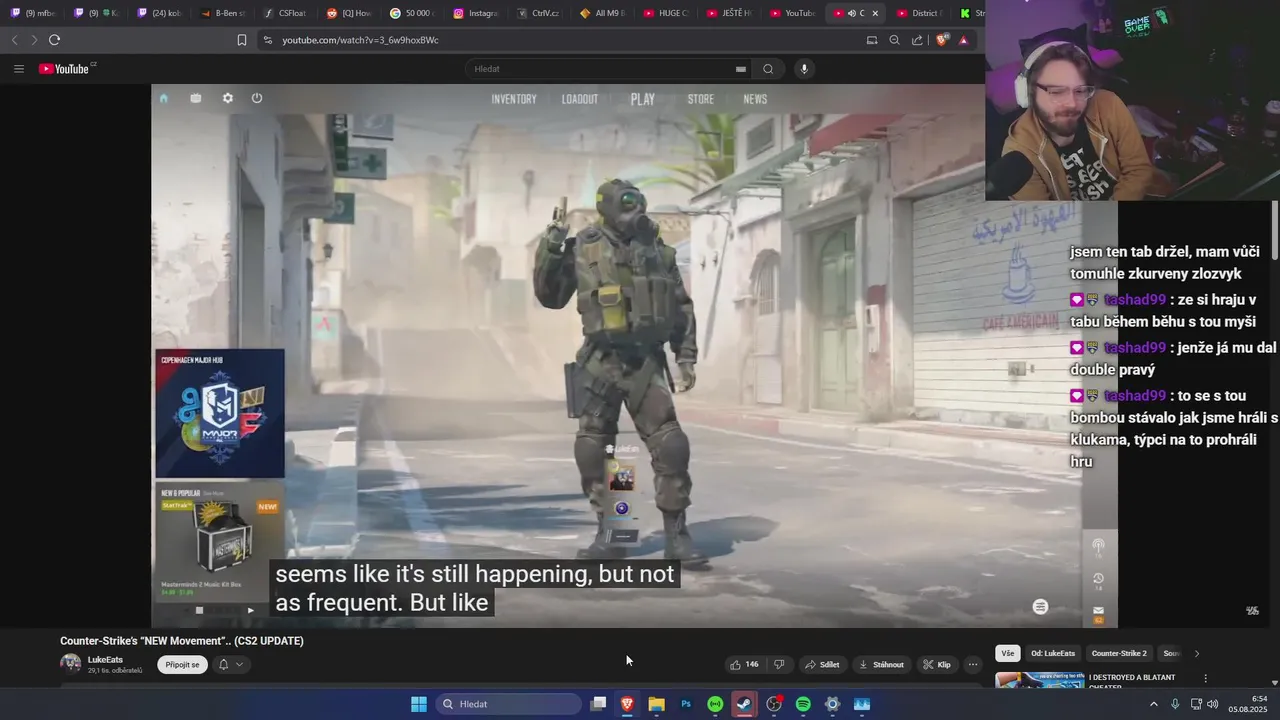Select LOADOUT in the CS2 menu
Image resolution: width=1280 pixels, height=720 pixels.
tap(580, 99)
